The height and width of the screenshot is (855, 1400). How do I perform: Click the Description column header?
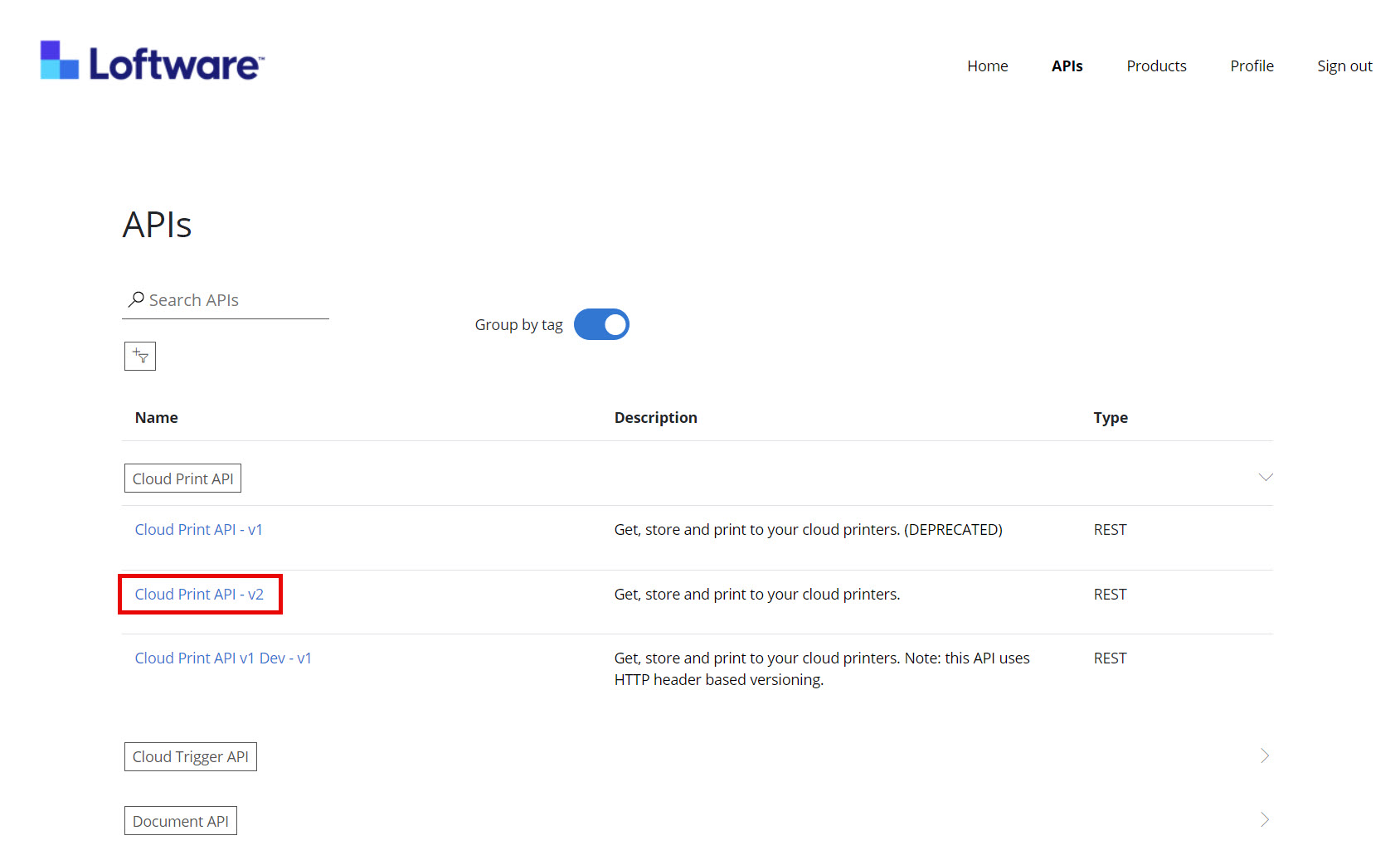[x=655, y=417]
